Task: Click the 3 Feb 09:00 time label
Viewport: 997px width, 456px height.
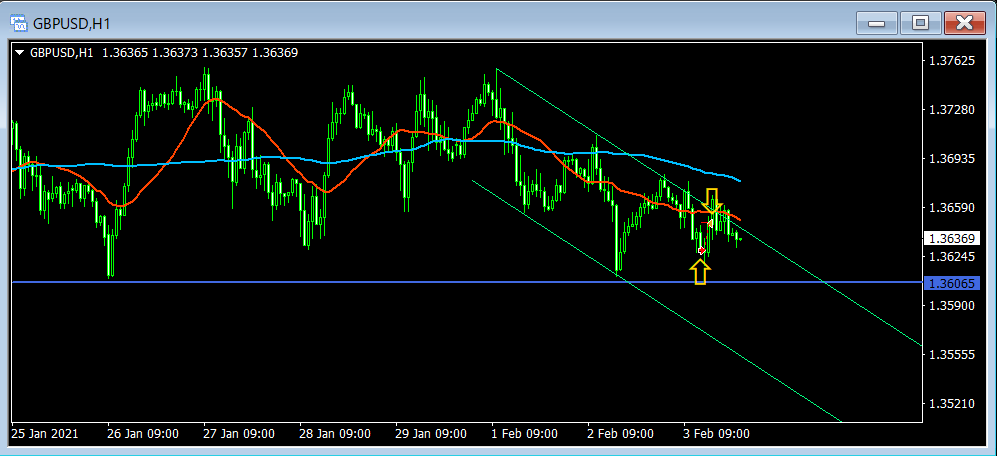Action: 717,434
